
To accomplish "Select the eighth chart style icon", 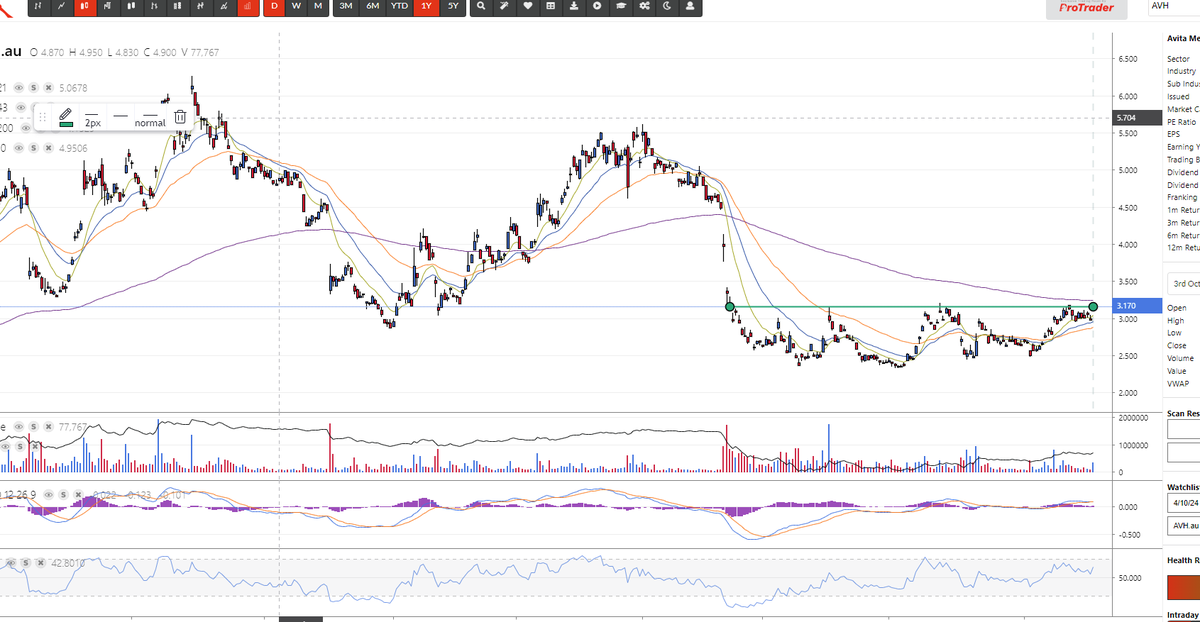I will point(200,6).
